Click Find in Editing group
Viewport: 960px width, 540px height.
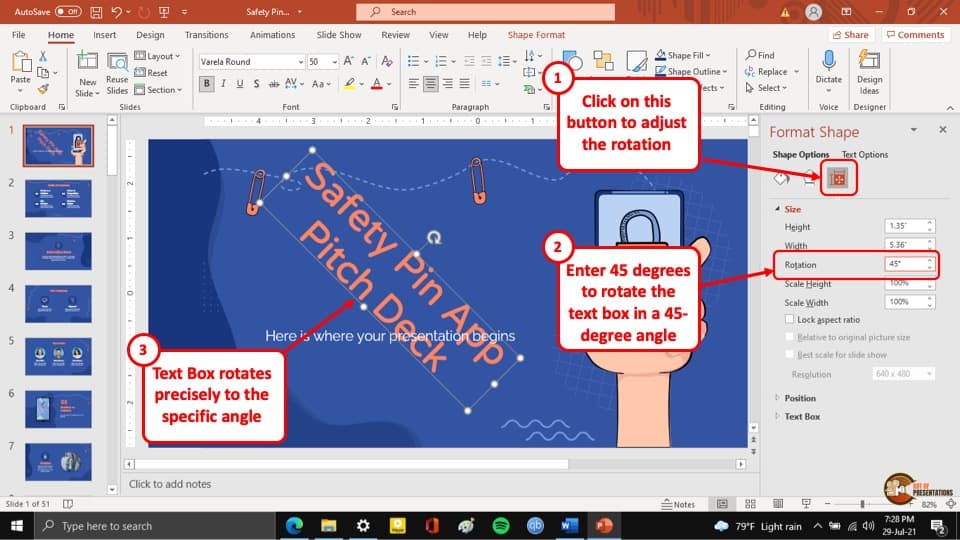[x=760, y=55]
